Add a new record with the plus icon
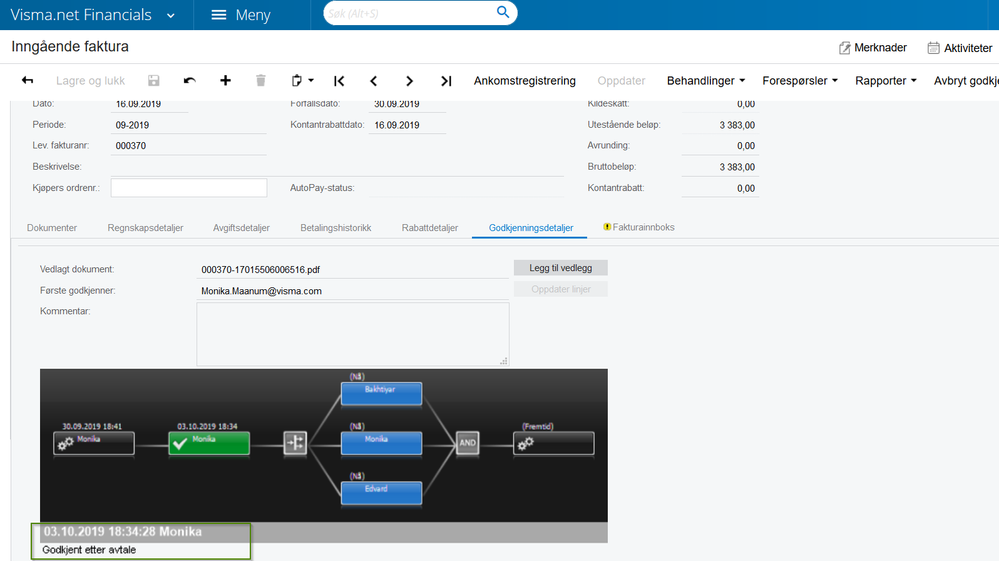The width and height of the screenshot is (999, 561). pos(226,80)
